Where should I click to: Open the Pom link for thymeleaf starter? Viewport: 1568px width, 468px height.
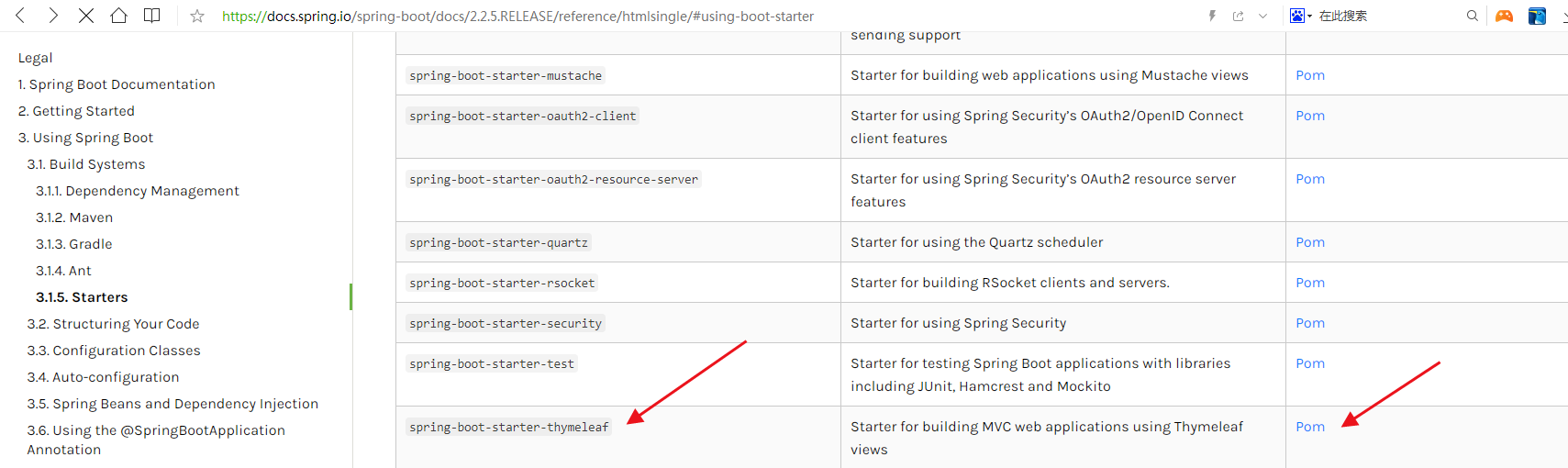point(1310,427)
